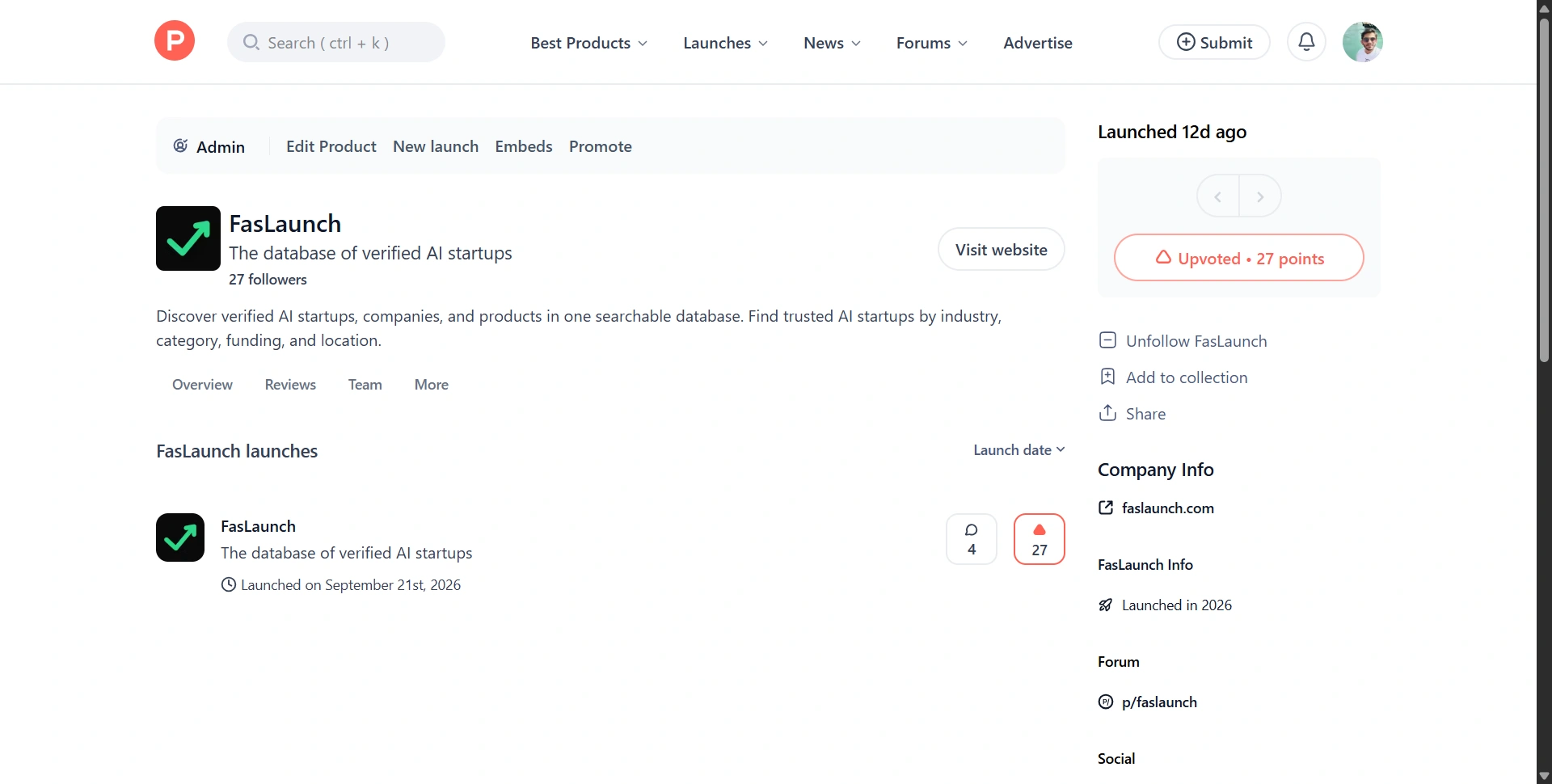Open the user profile avatar
The image size is (1552, 784).
tap(1363, 42)
